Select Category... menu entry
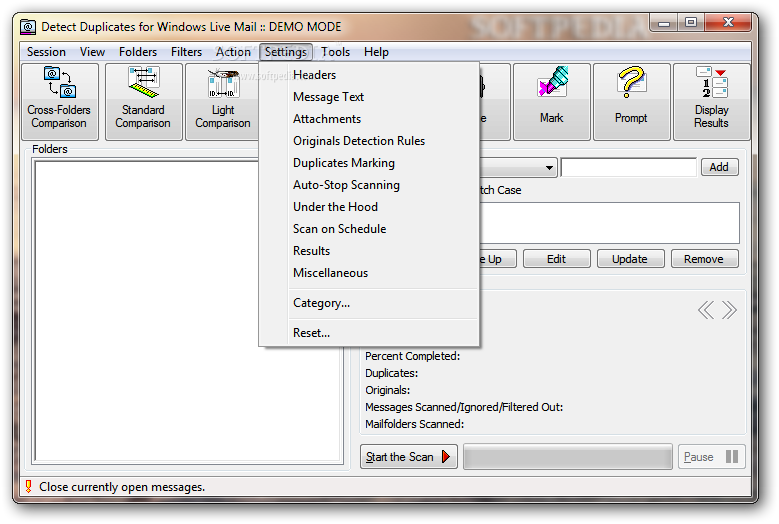The image size is (779, 524). 369,303
